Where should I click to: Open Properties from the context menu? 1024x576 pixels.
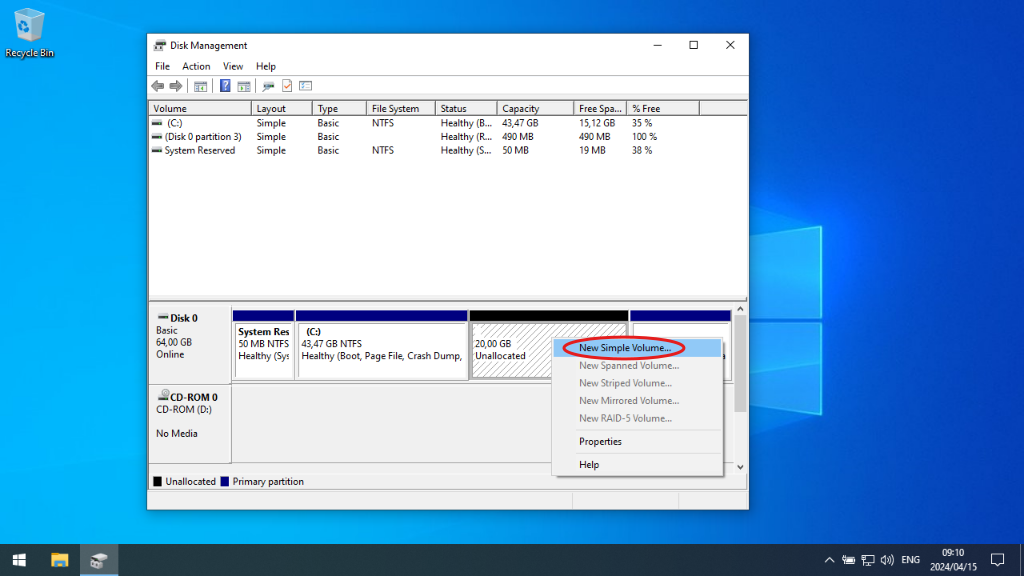602,441
